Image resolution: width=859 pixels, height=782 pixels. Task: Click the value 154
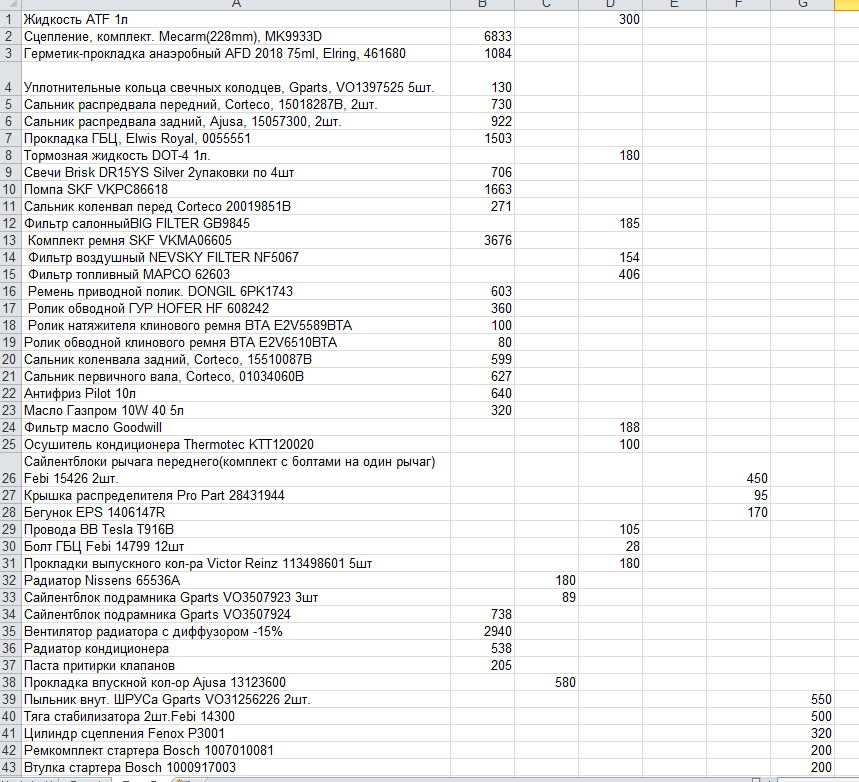(629, 257)
